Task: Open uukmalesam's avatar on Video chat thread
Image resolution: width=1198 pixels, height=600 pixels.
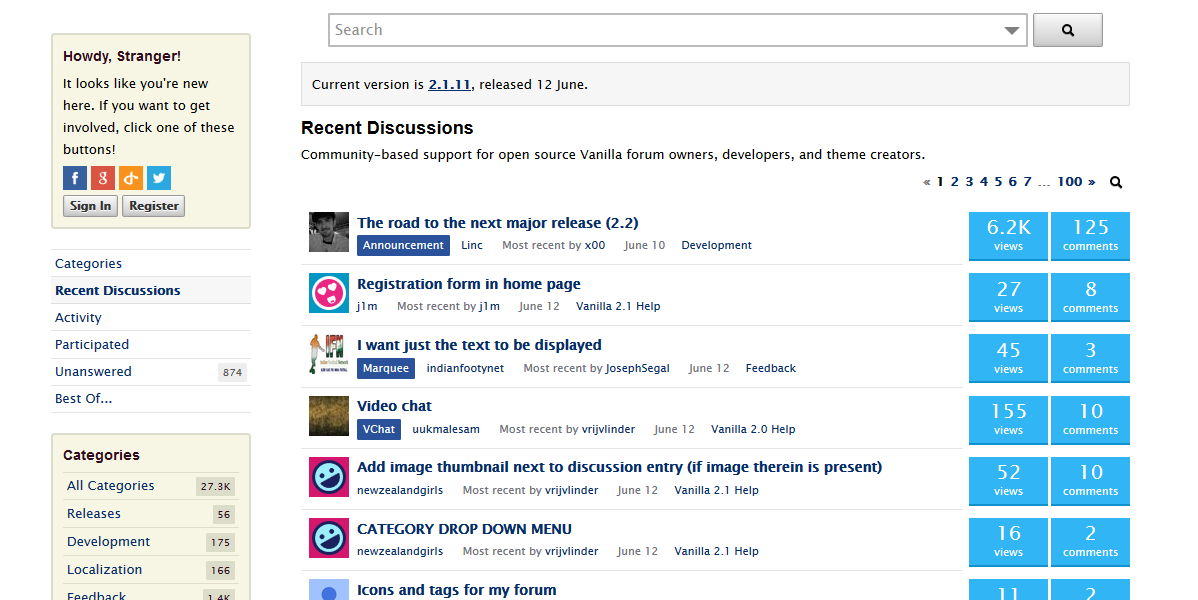Action: pos(329,416)
